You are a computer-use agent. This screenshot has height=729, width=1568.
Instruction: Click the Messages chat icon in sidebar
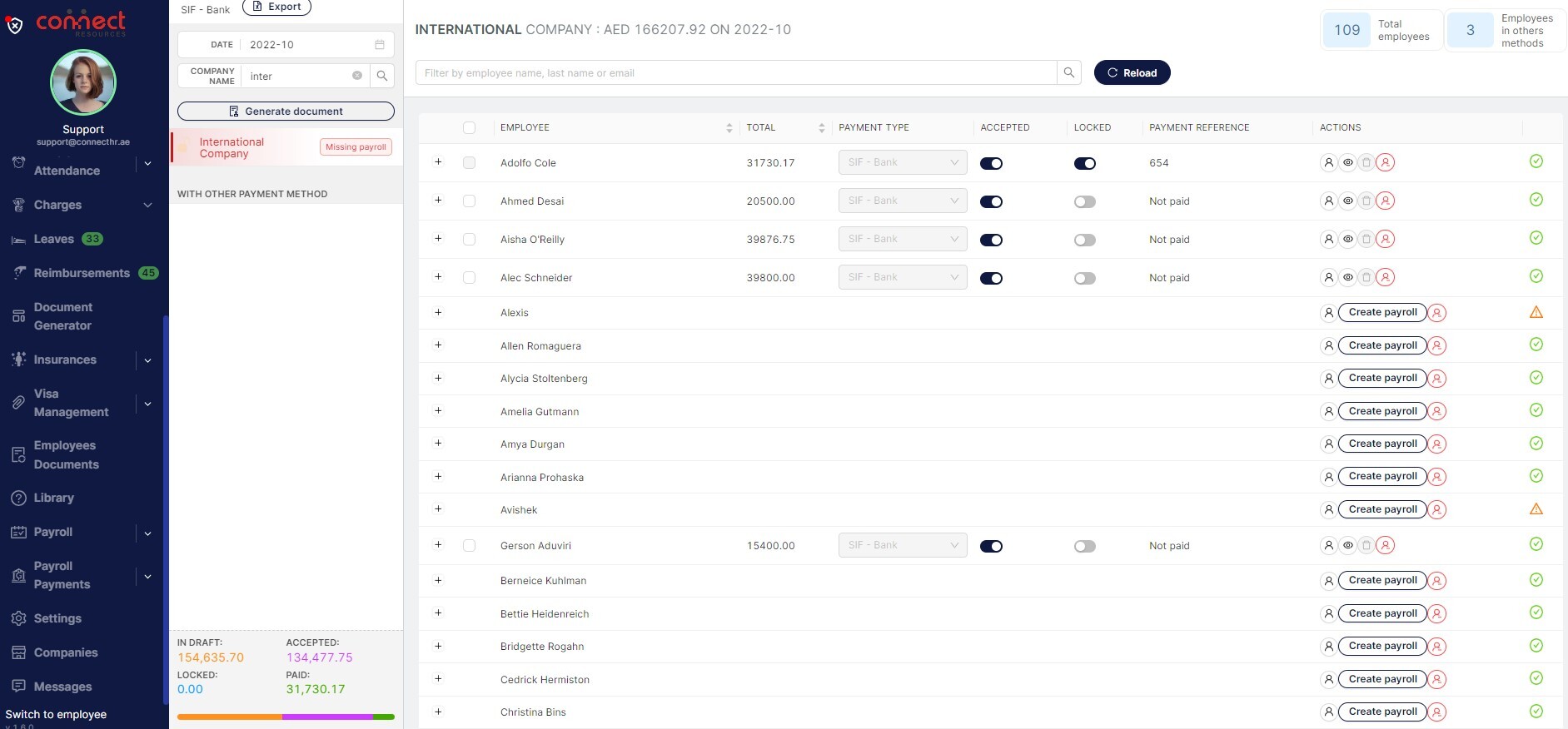(18, 687)
